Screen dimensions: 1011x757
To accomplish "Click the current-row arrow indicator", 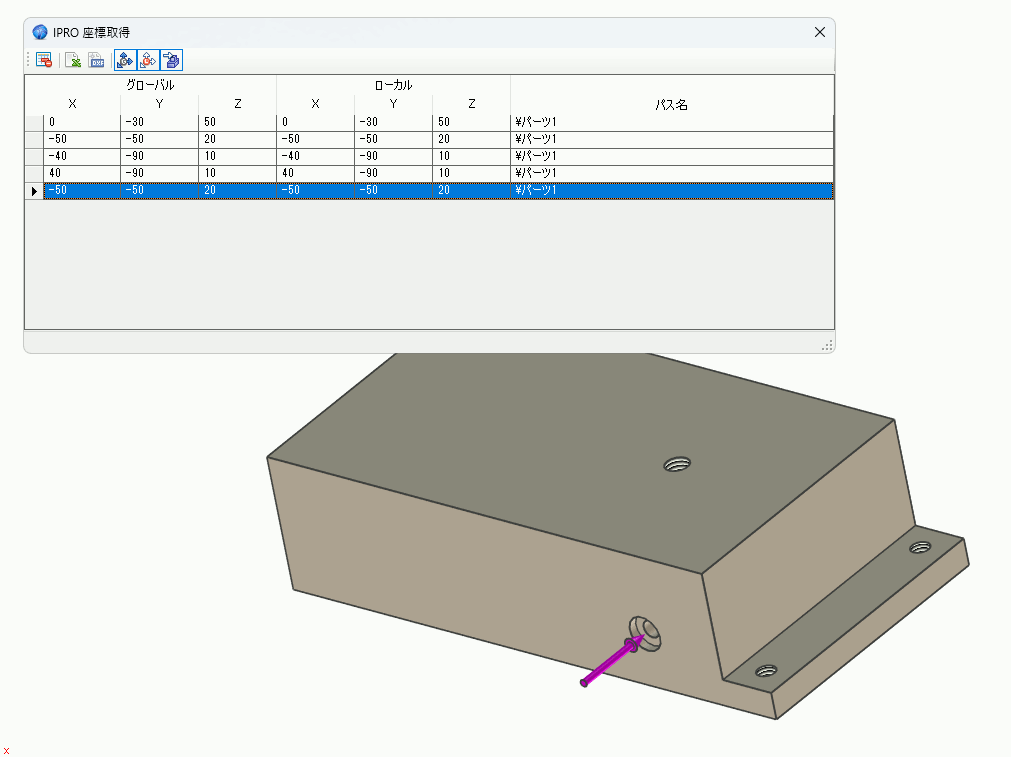I will click(35, 190).
